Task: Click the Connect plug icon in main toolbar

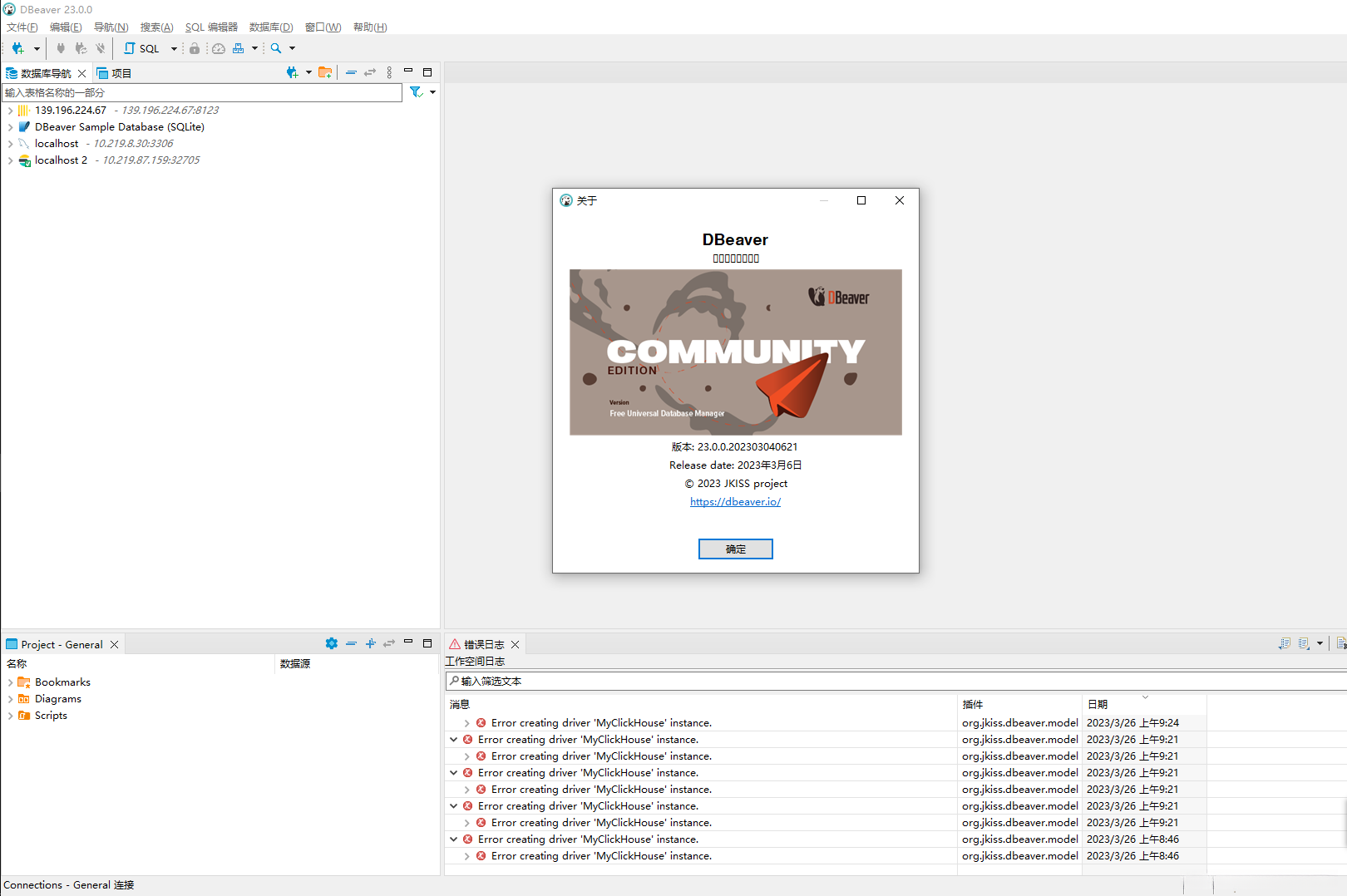Action: [61, 48]
